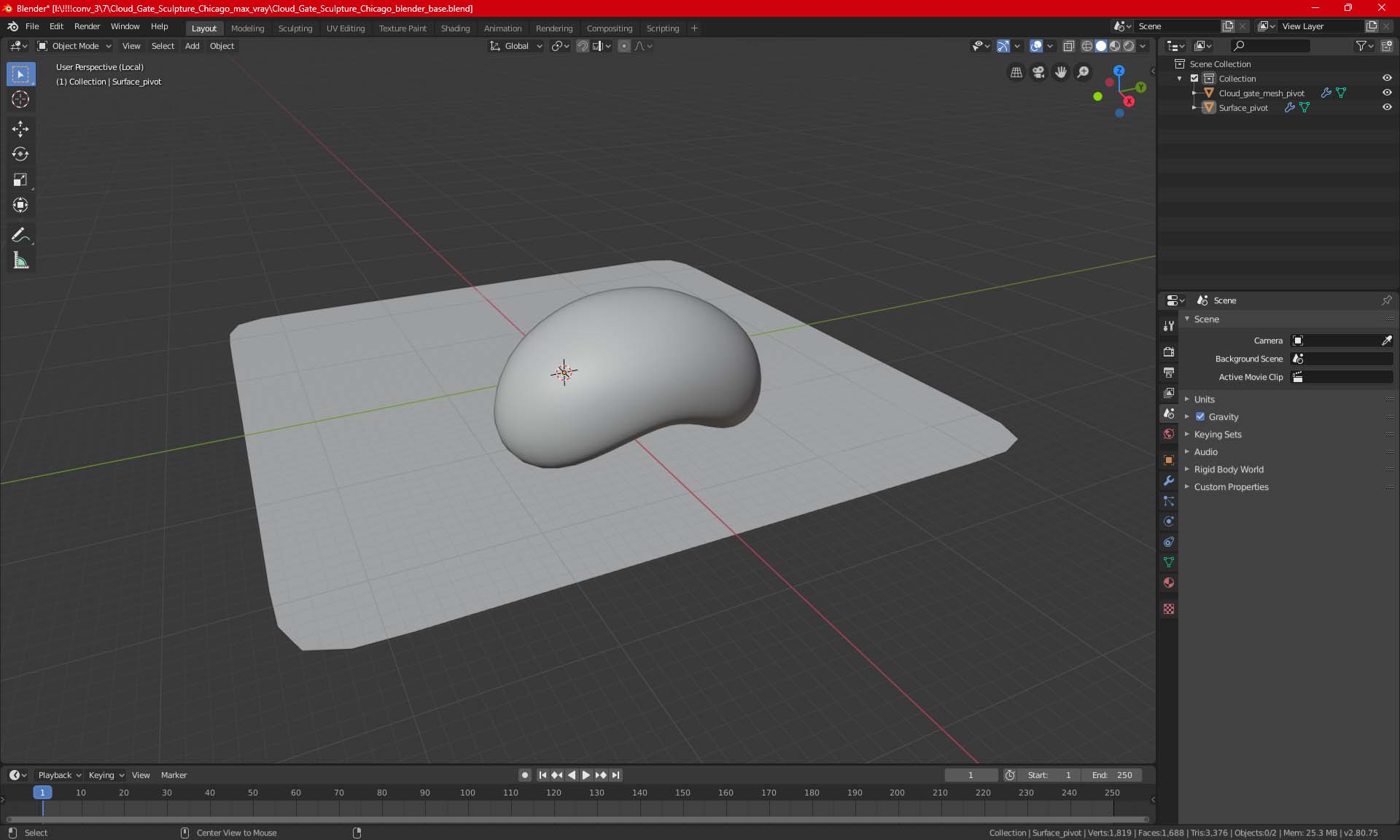Open the Modifiers properties tab

(1169, 481)
